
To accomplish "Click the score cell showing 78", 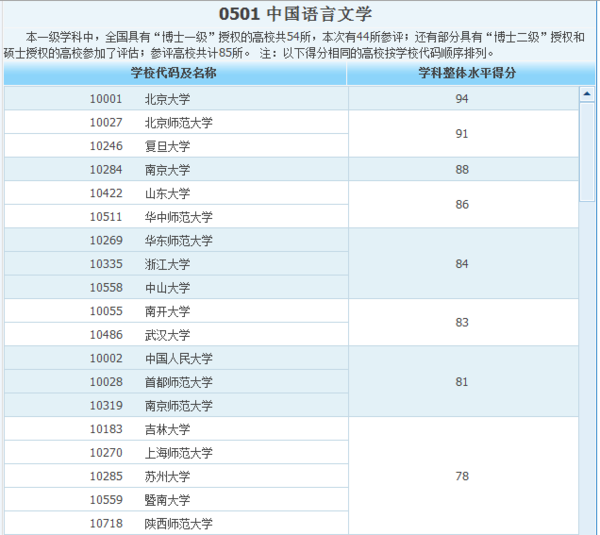I will point(463,476).
